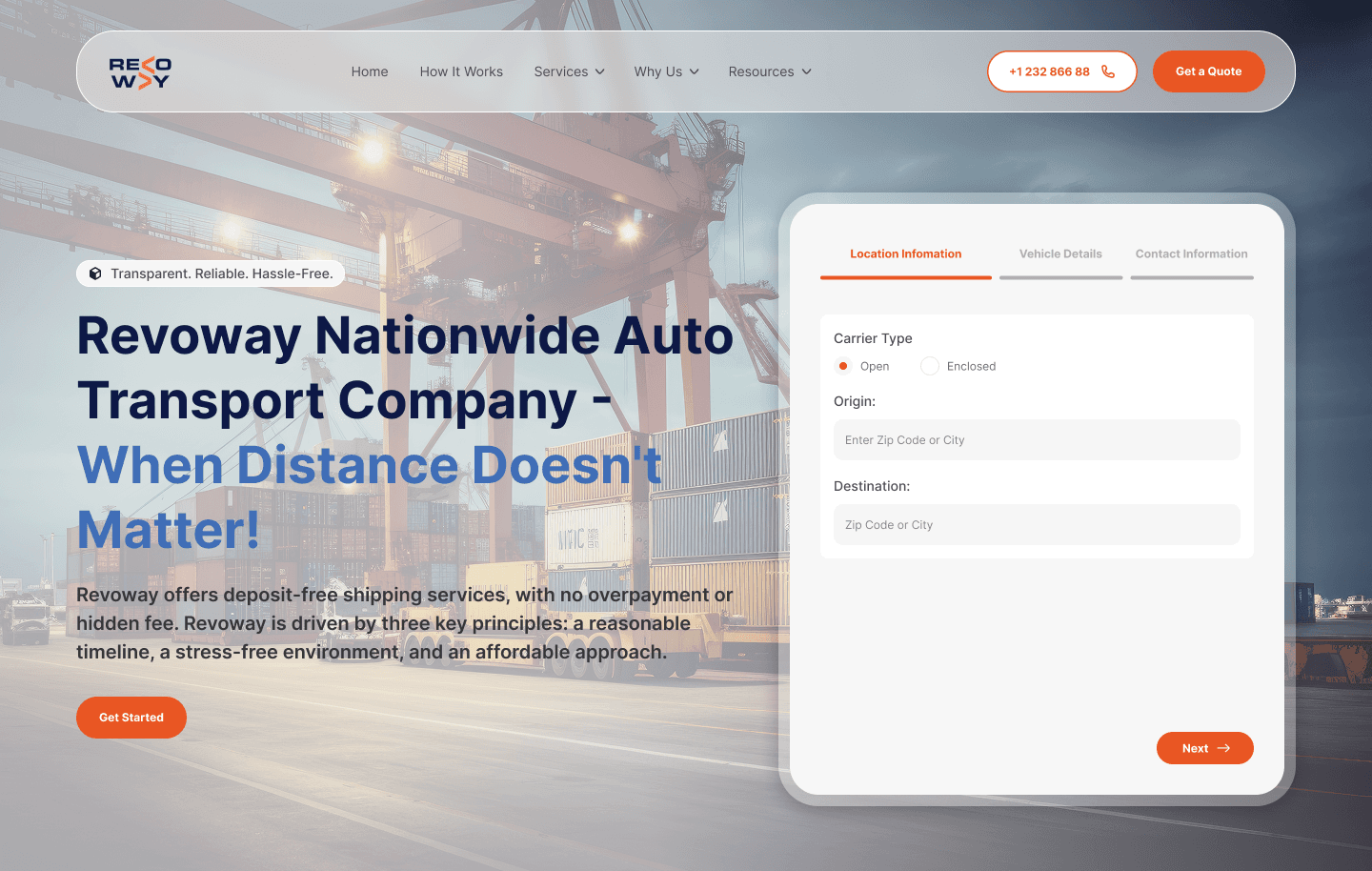Image resolution: width=1372 pixels, height=871 pixels.
Task: Call the +1 232 866 88 number button
Action: (1062, 71)
